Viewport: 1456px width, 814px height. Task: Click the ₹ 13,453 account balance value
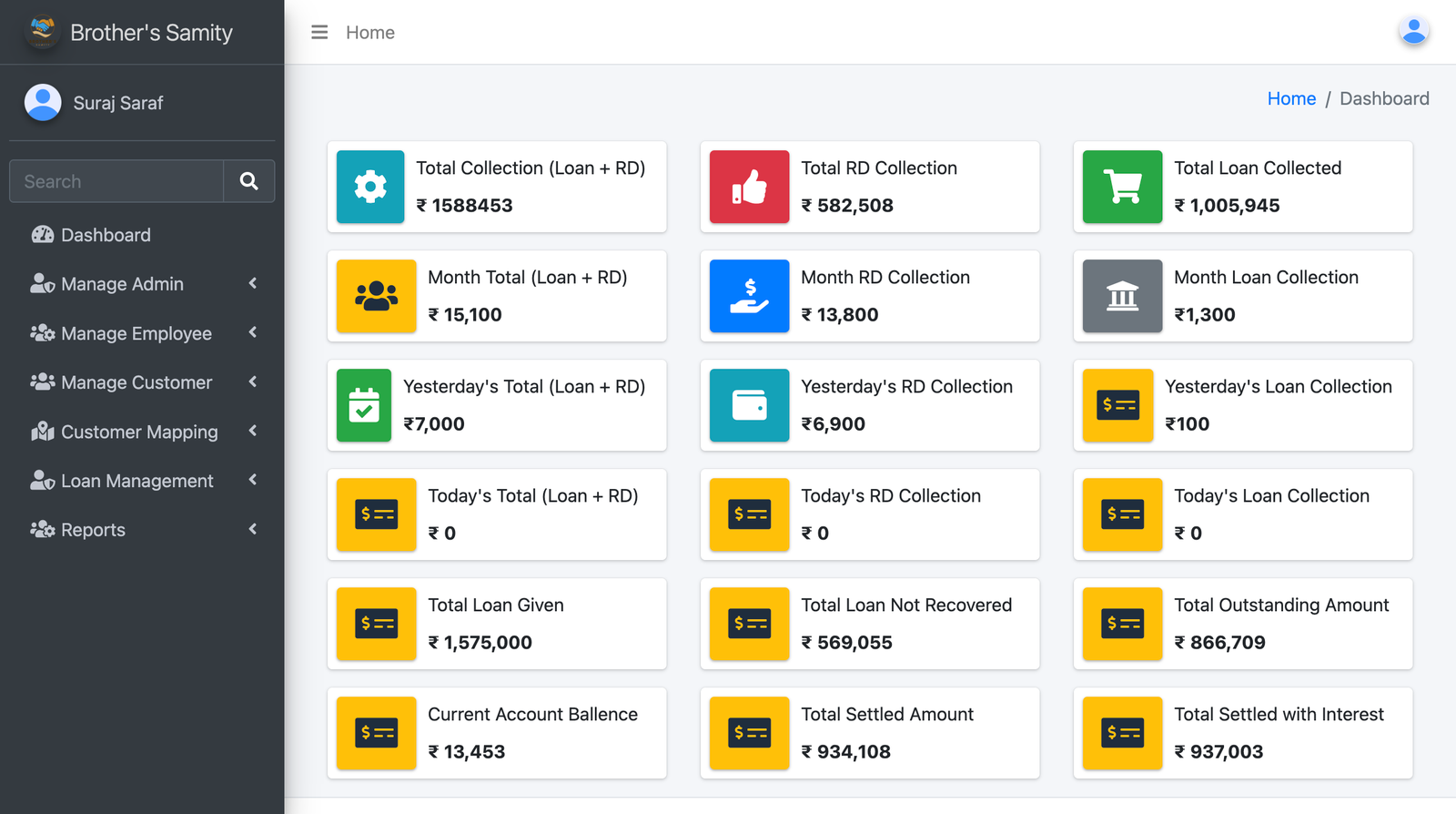point(467,752)
